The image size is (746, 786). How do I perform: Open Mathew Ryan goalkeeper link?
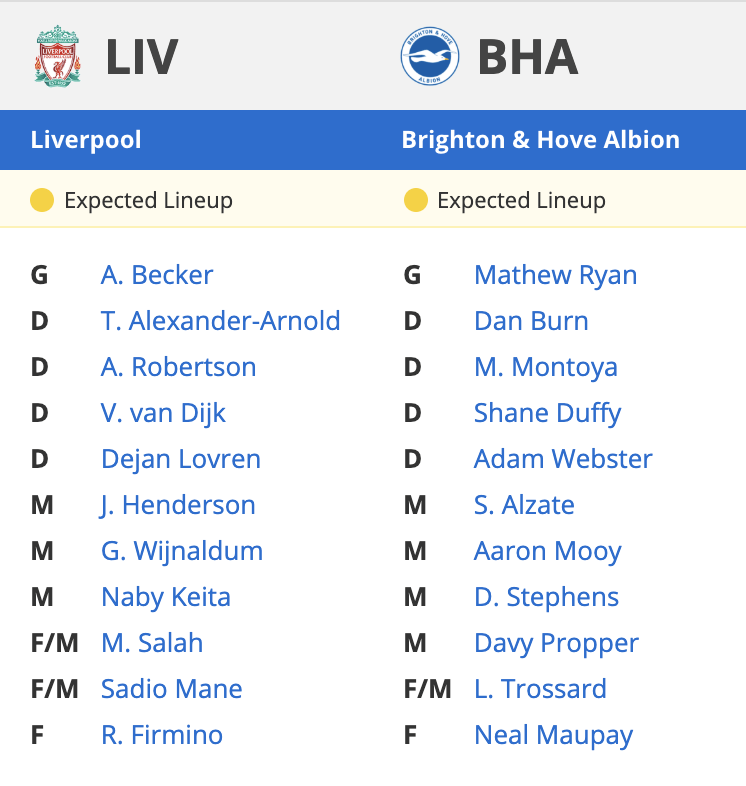pos(555,275)
